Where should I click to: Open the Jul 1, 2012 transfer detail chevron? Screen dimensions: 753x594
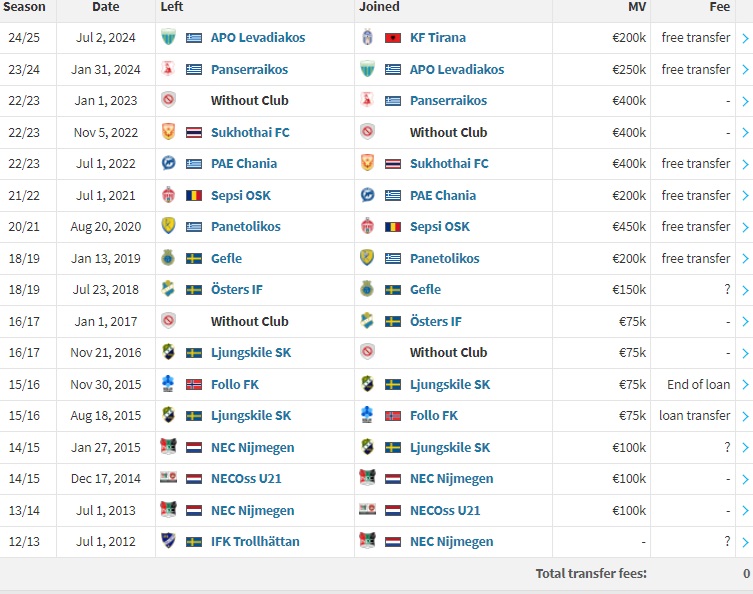[x=745, y=542]
